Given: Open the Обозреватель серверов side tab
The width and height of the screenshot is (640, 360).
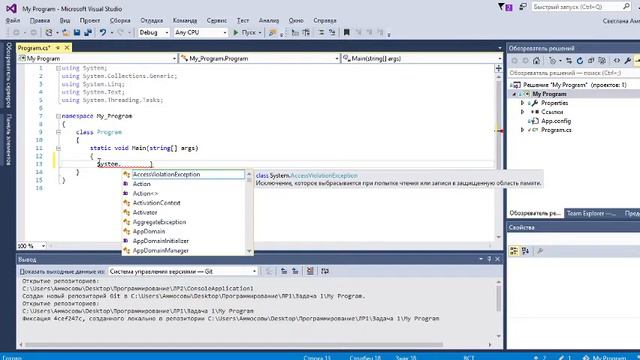Looking at the screenshot, I should tap(8, 75).
